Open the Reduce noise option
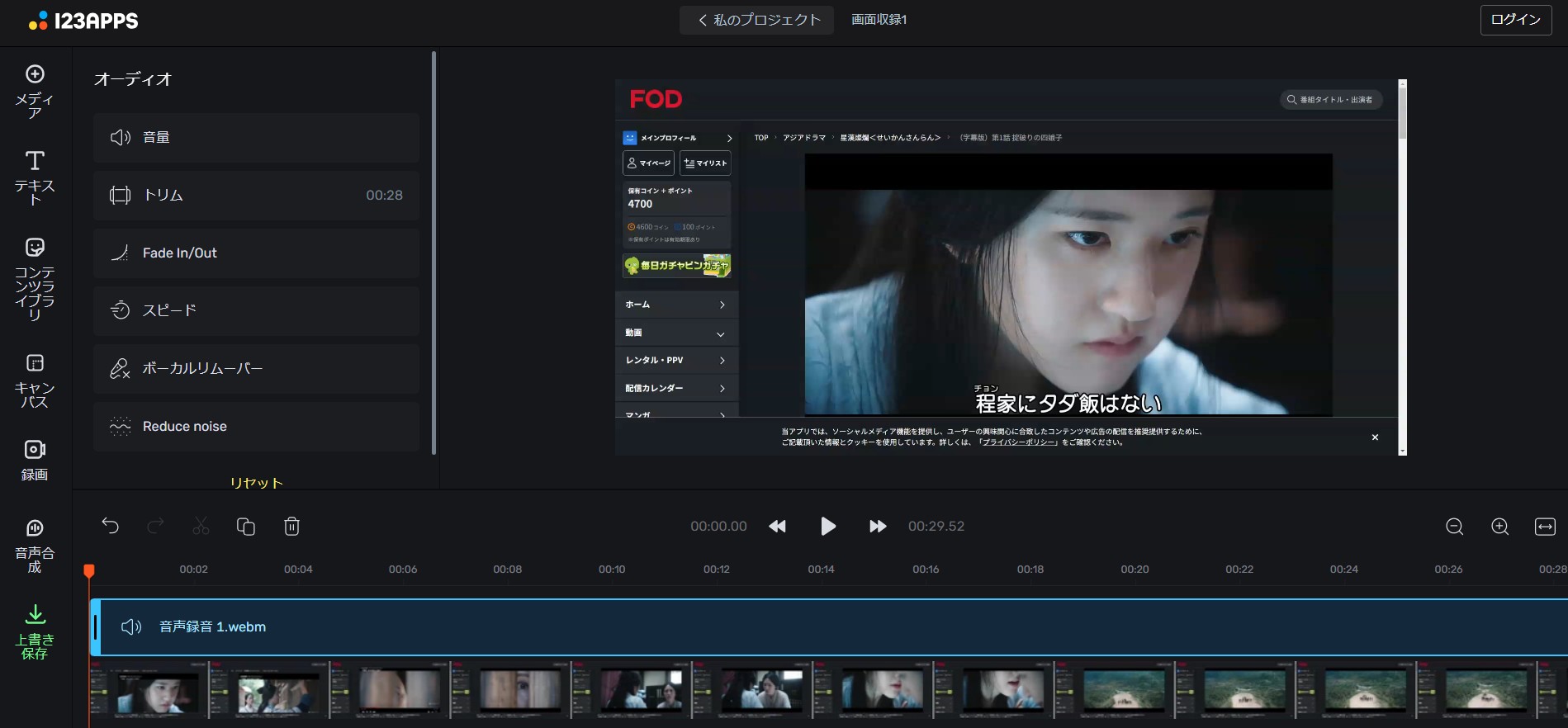Viewport: 1568px width, 728px height. 256,426
